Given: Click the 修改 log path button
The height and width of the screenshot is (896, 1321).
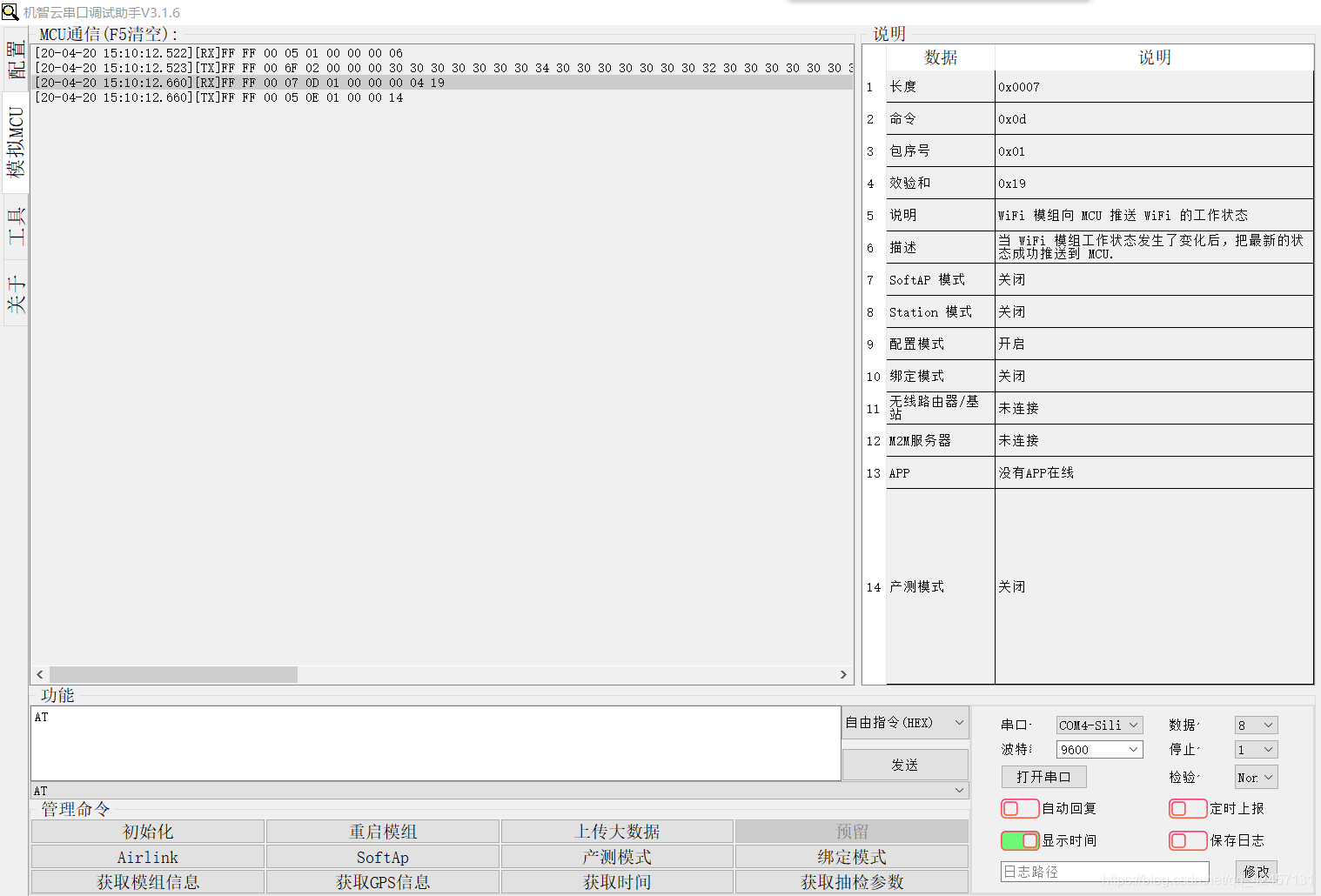Looking at the screenshot, I should tap(1256, 871).
